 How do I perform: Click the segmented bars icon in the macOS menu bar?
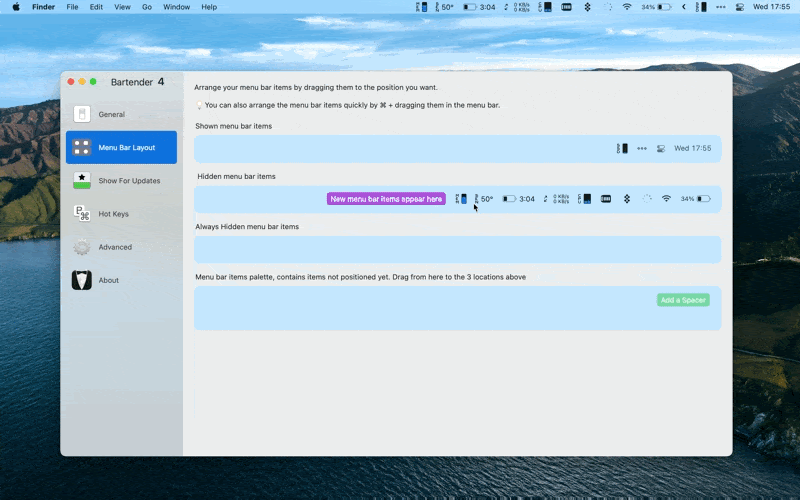click(x=566, y=7)
